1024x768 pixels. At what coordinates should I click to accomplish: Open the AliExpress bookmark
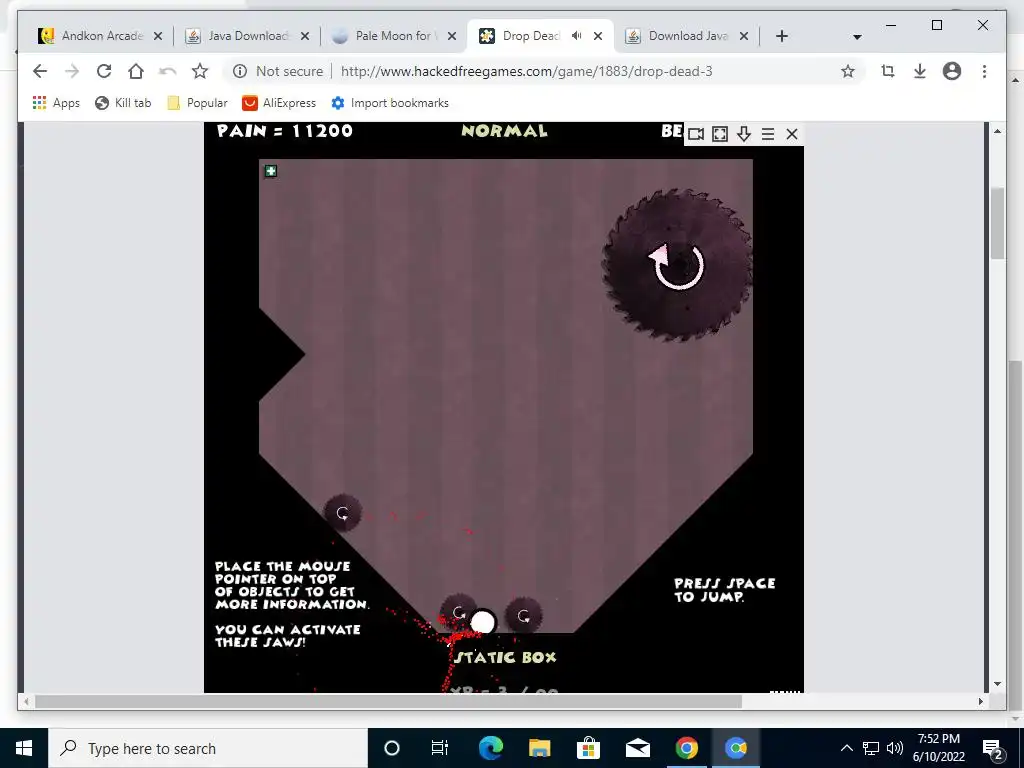click(x=279, y=103)
